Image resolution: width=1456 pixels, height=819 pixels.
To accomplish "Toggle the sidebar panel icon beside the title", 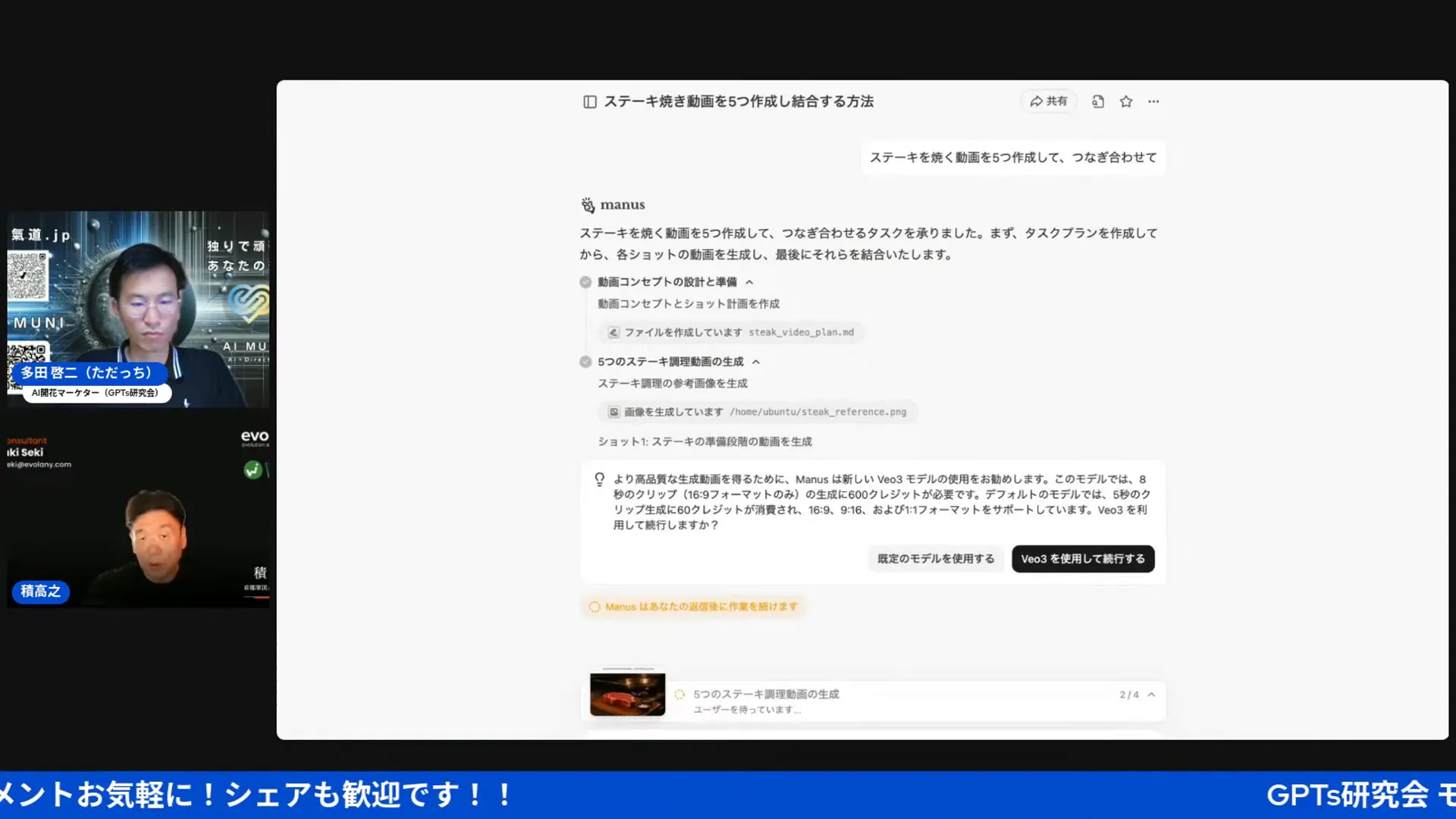I will click(589, 102).
